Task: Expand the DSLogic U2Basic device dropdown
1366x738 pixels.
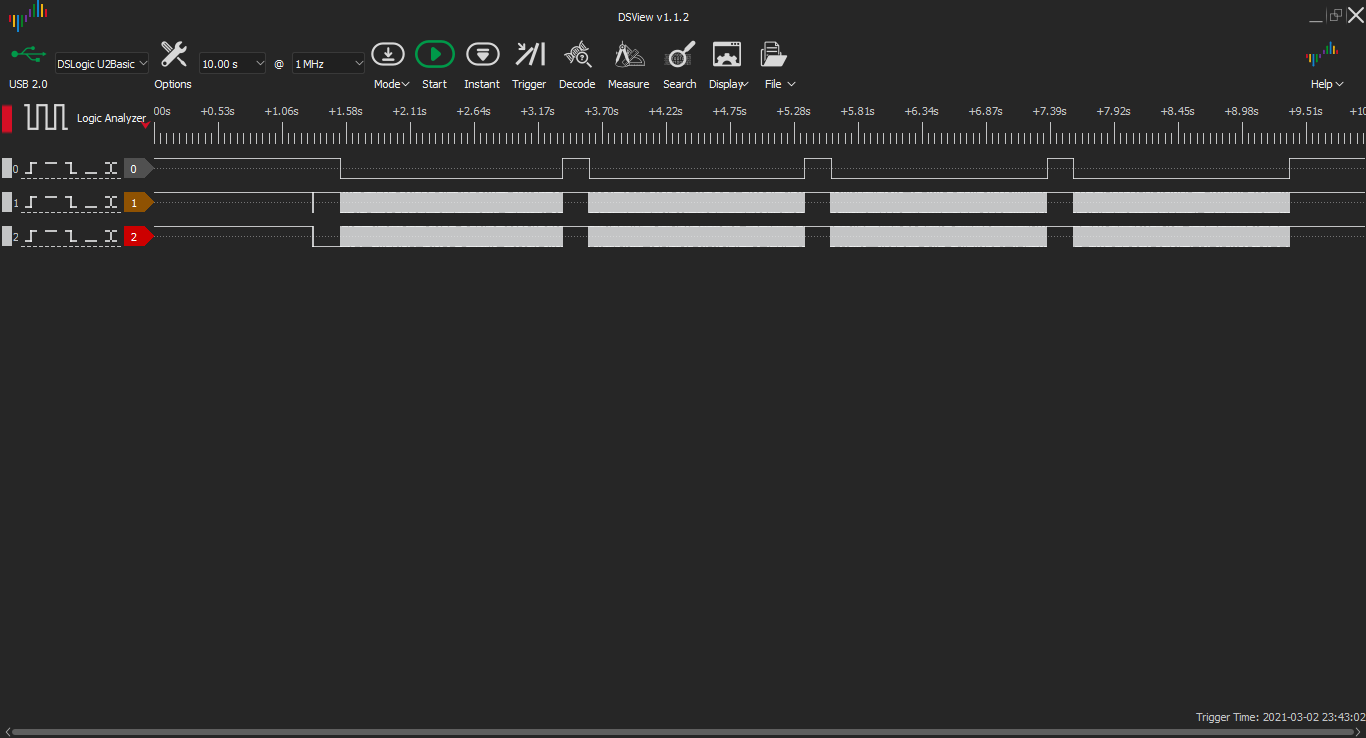Action: [102, 63]
